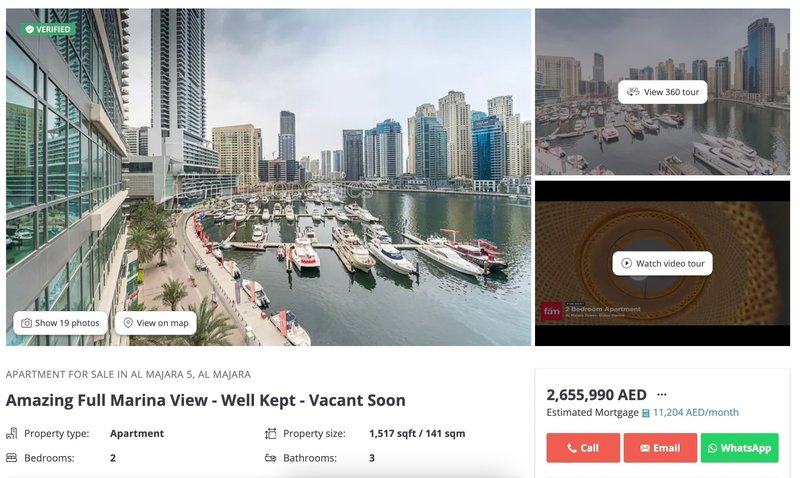Click the 360 tour rotate icon
800x478 pixels.
(633, 92)
